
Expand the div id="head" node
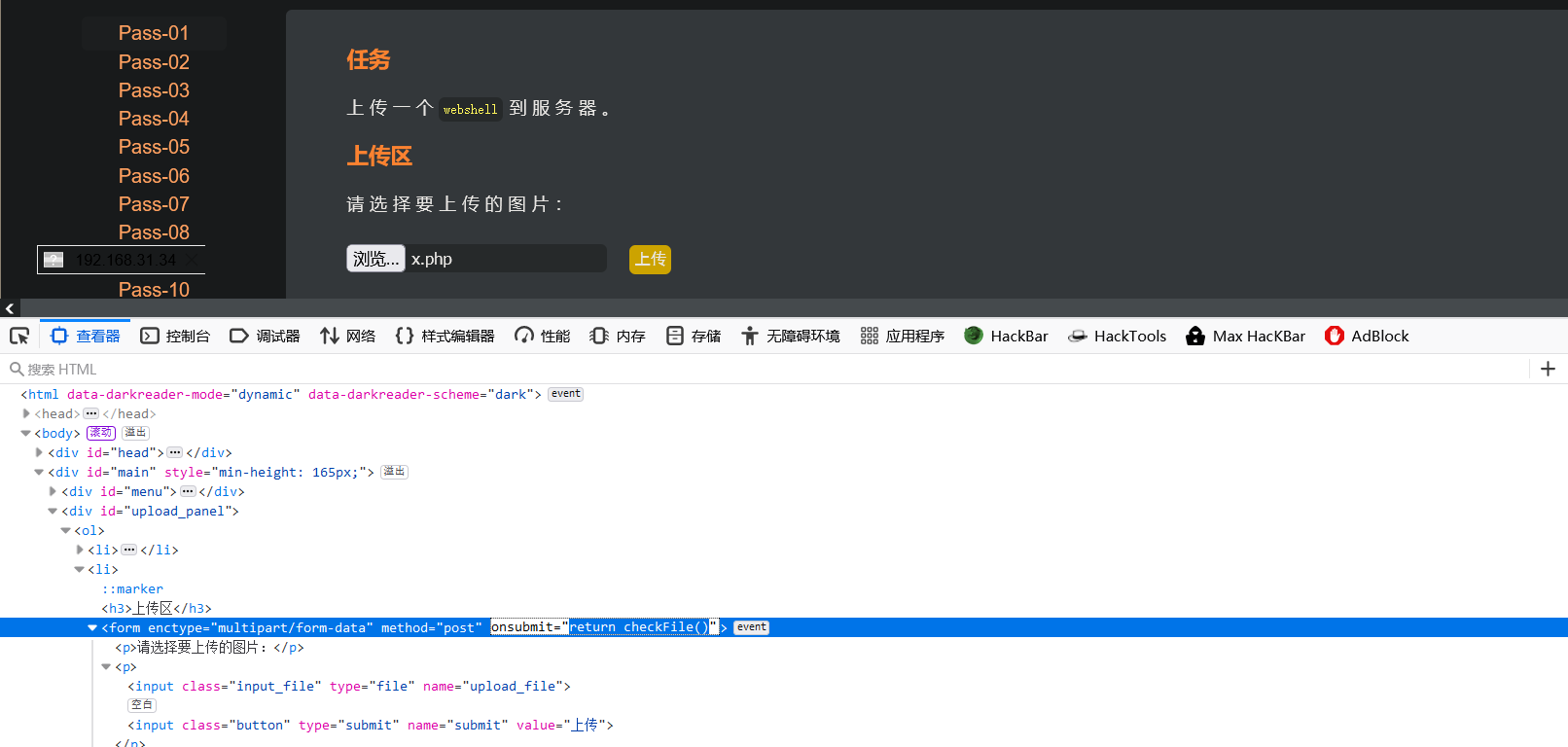click(x=40, y=452)
